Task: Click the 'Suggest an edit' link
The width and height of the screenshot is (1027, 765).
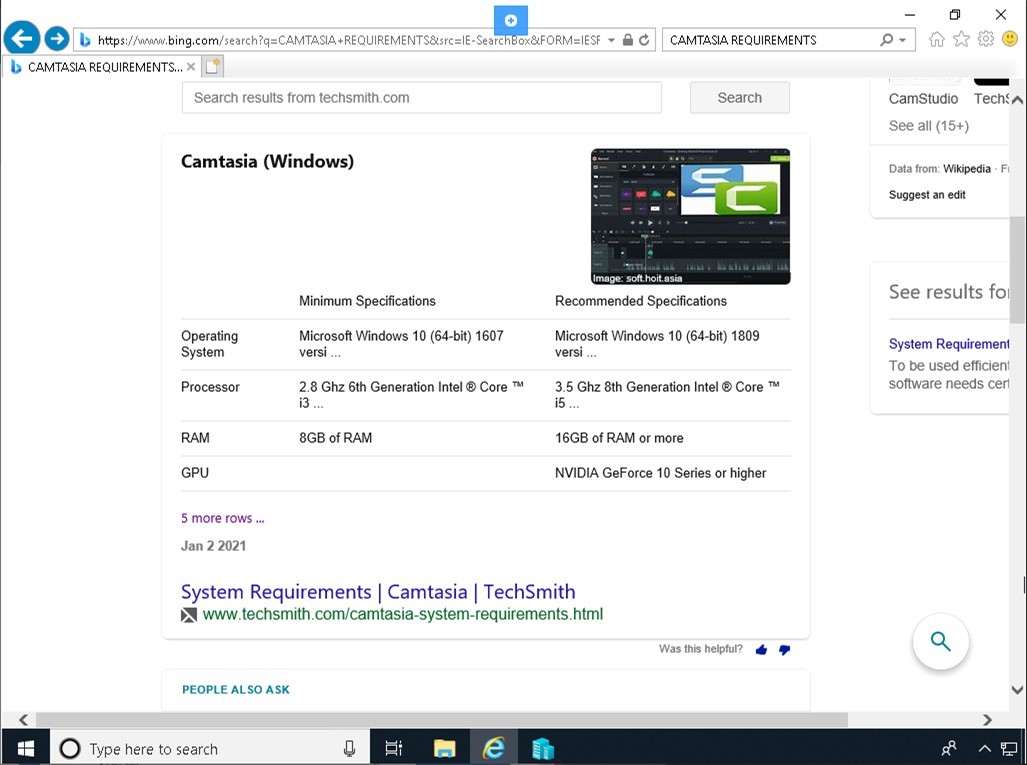Action: 927,195
